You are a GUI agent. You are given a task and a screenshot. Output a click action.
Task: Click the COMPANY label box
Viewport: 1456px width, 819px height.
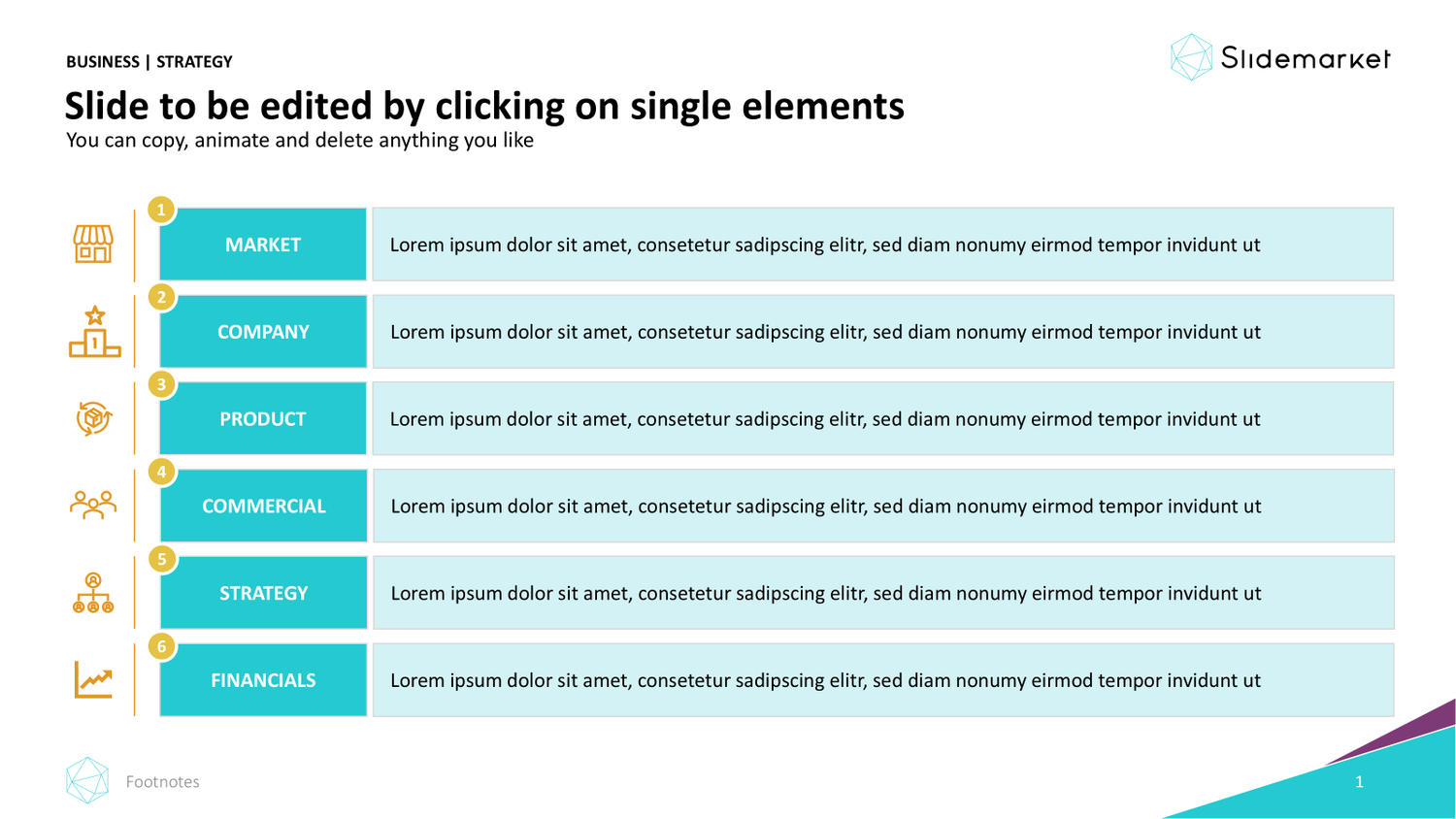pyautogui.click(x=263, y=332)
